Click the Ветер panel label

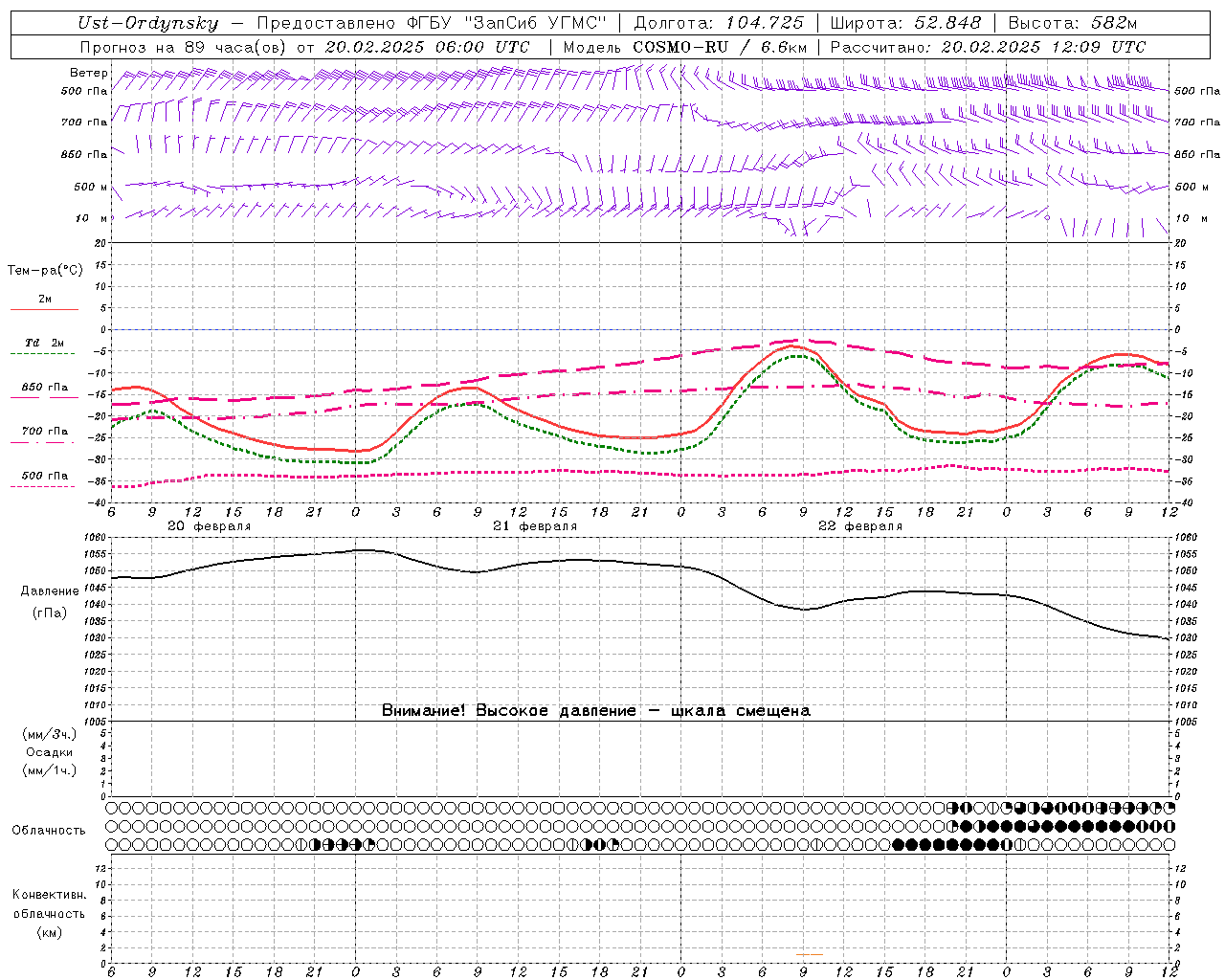[89, 73]
